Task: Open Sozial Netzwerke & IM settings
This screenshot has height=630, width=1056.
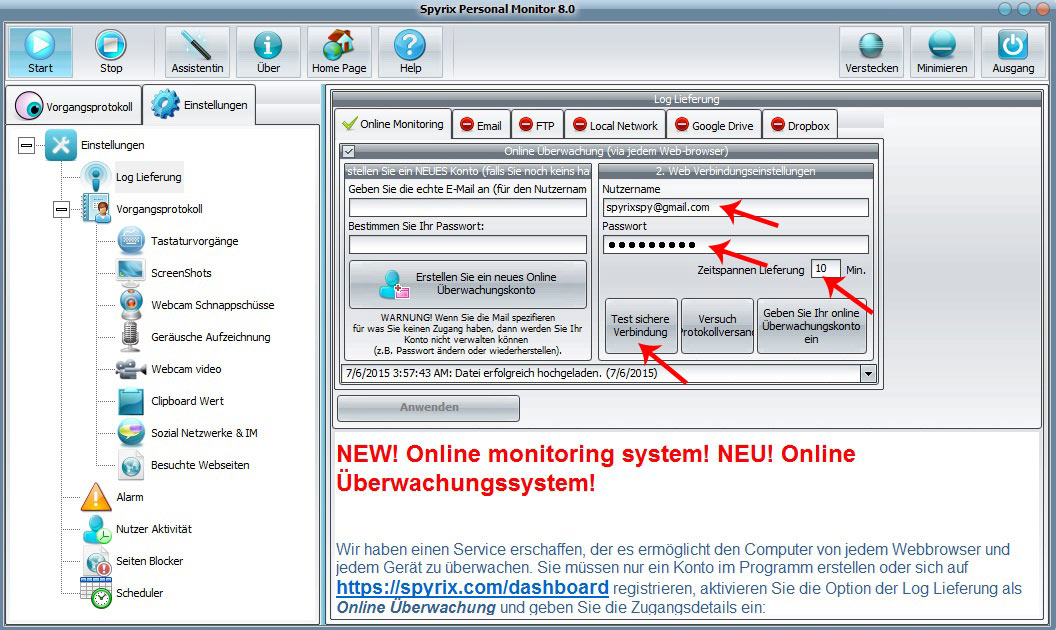Action: (x=204, y=433)
